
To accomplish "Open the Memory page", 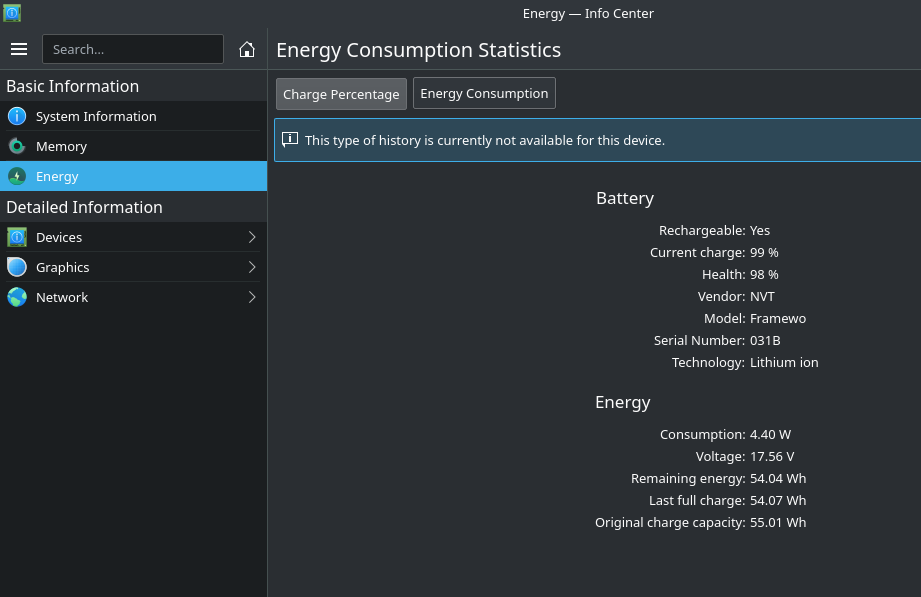I will tap(133, 146).
